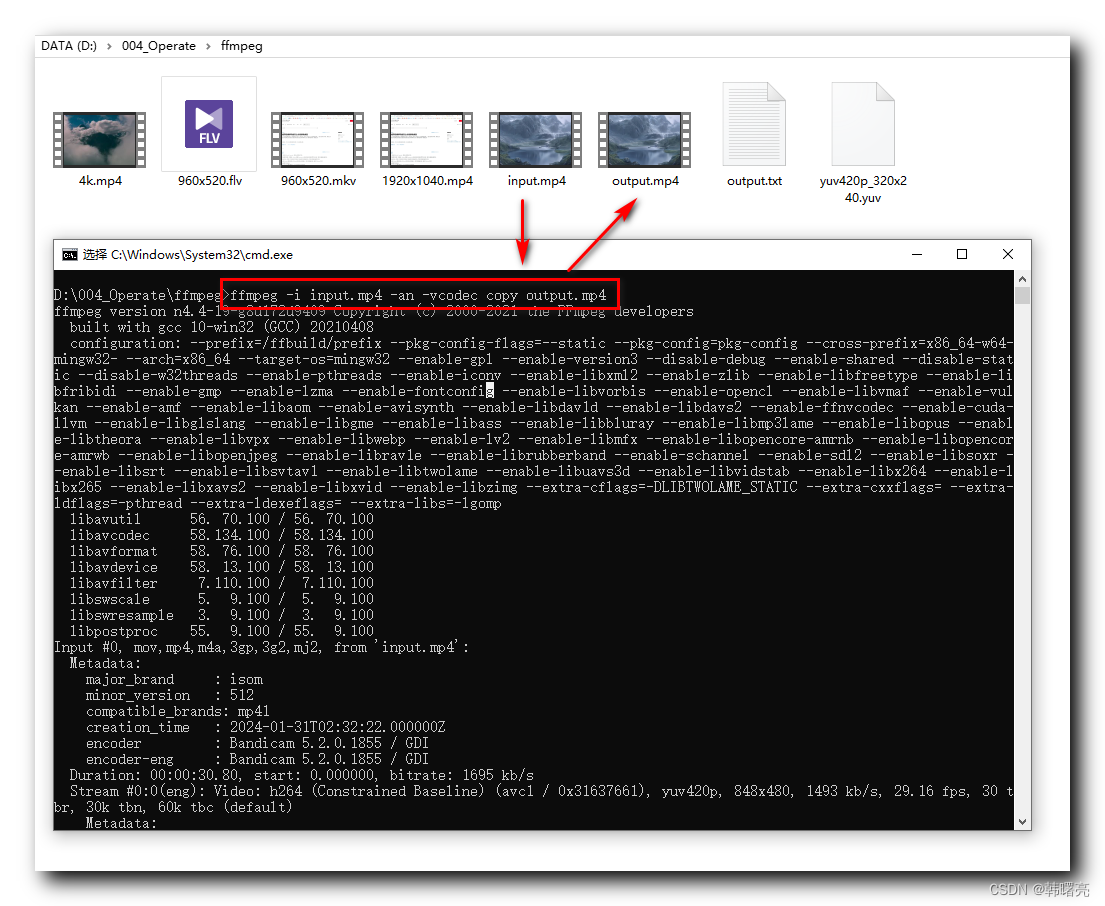Image resolution: width=1105 pixels, height=906 pixels.
Task: Select the input.mp4 filename label
Action: coord(535,179)
